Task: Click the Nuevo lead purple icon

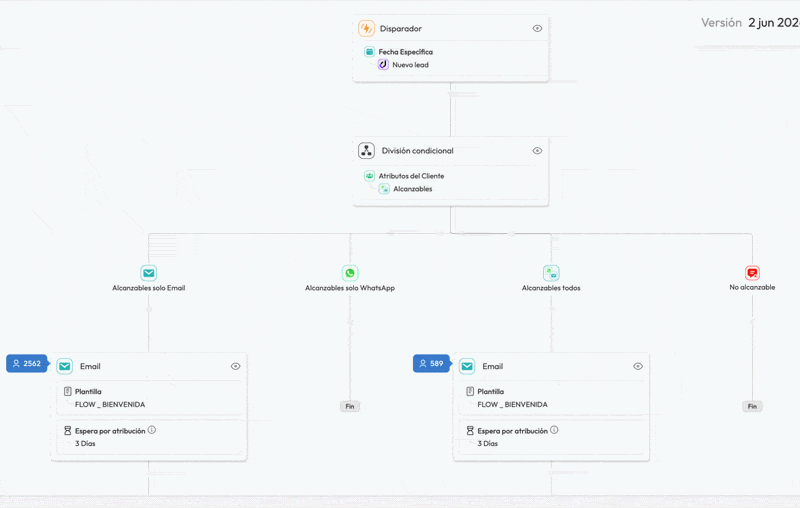Action: pyautogui.click(x=383, y=64)
